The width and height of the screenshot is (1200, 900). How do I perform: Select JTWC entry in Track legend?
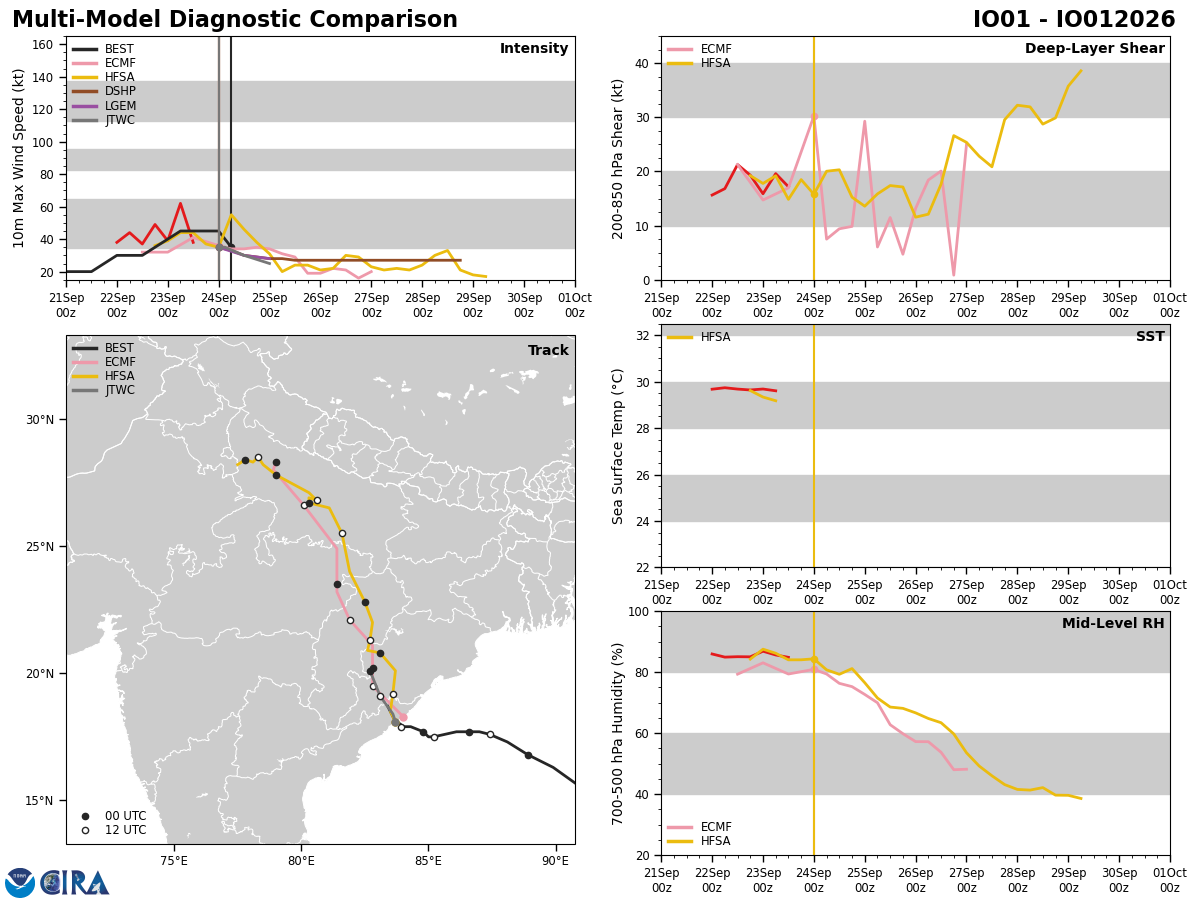(x=104, y=390)
